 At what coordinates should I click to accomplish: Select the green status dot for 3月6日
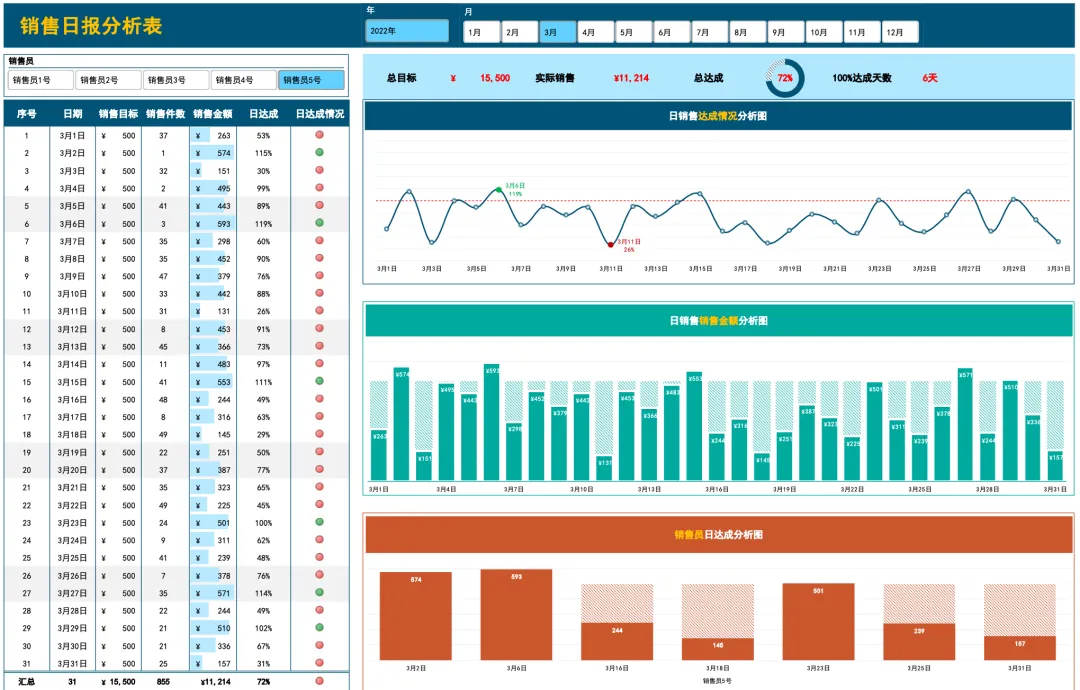(320, 222)
